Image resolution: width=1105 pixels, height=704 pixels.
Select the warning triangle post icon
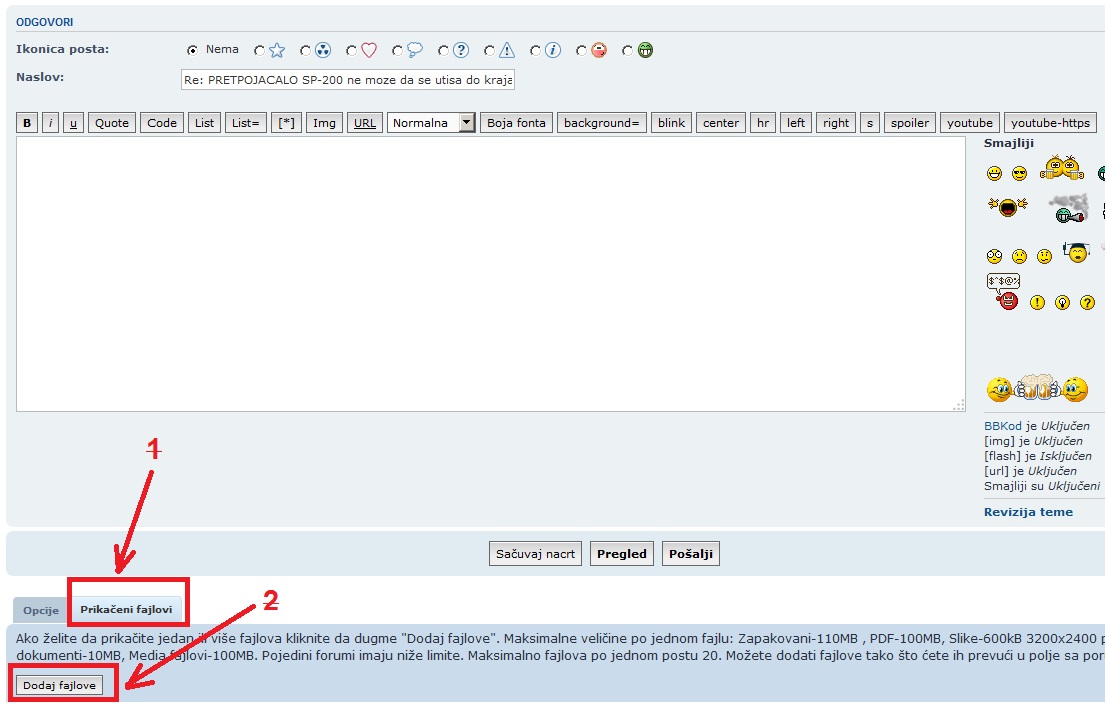[490, 50]
